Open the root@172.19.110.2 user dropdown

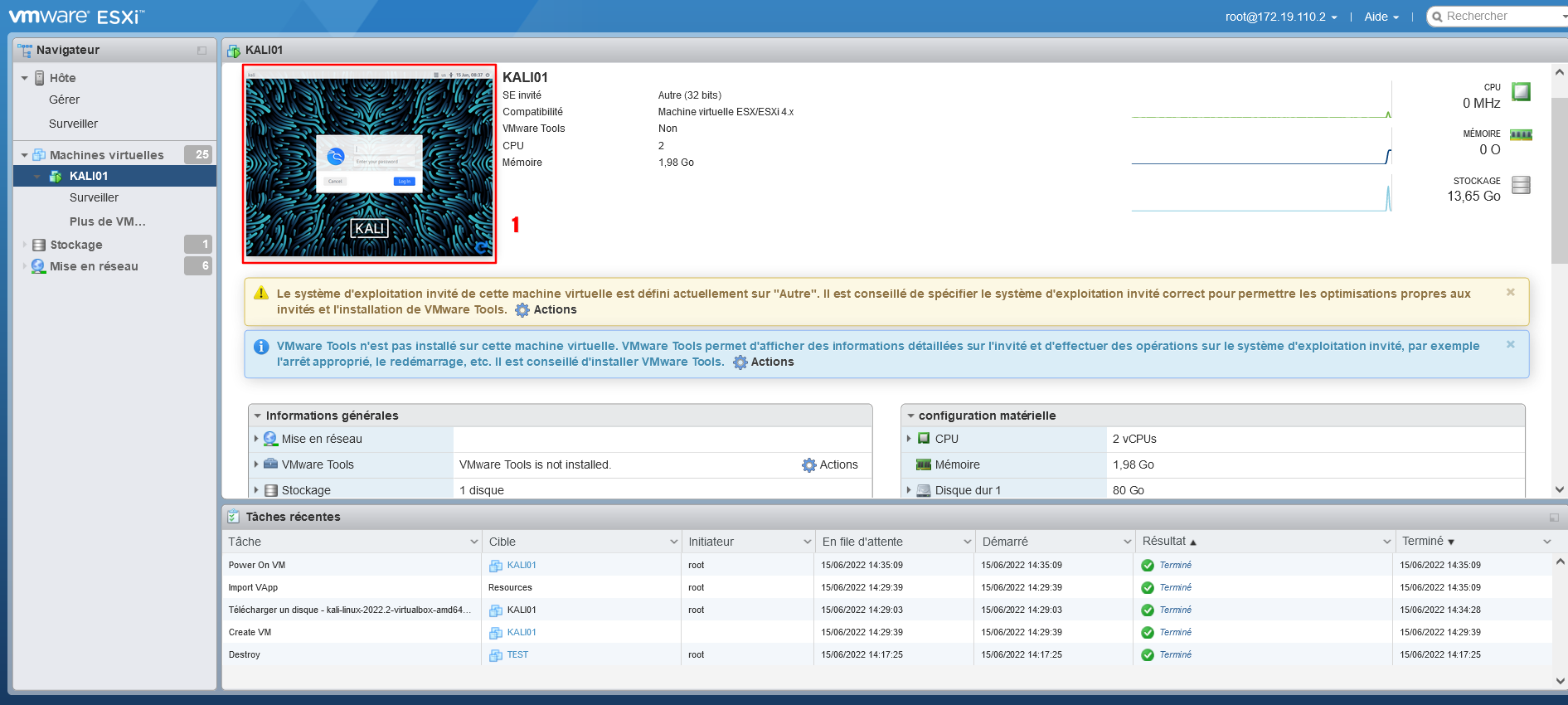pos(1281,17)
